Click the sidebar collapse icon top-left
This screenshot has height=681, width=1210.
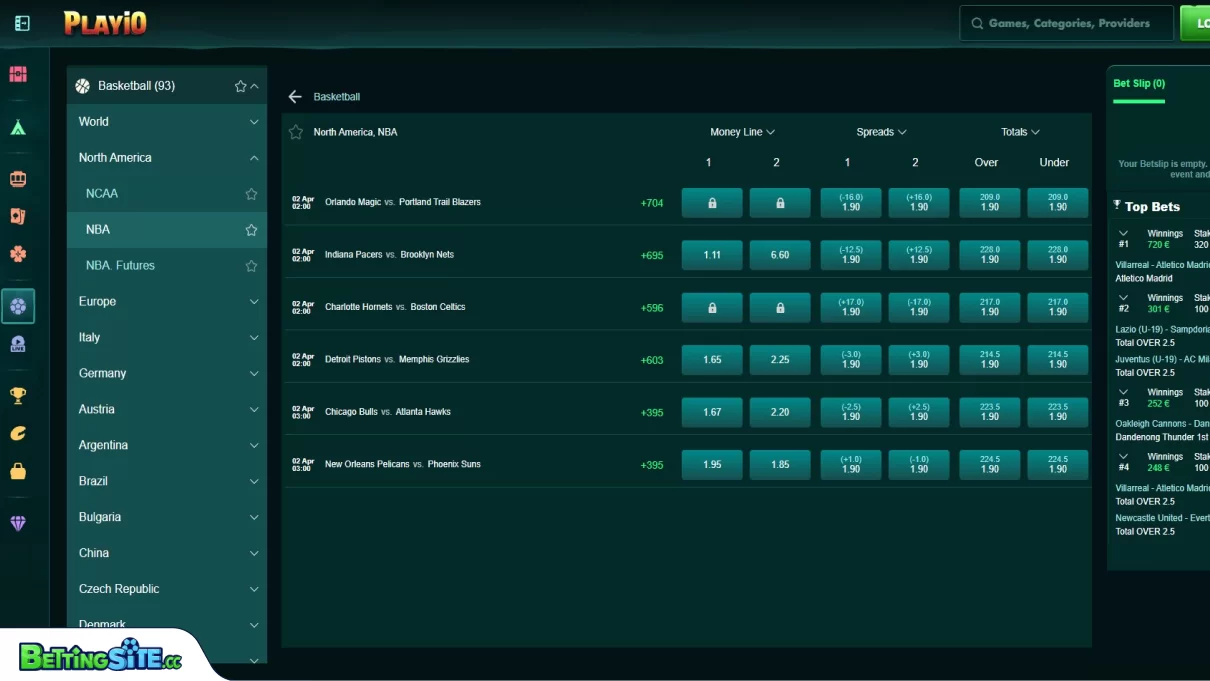point(21,22)
